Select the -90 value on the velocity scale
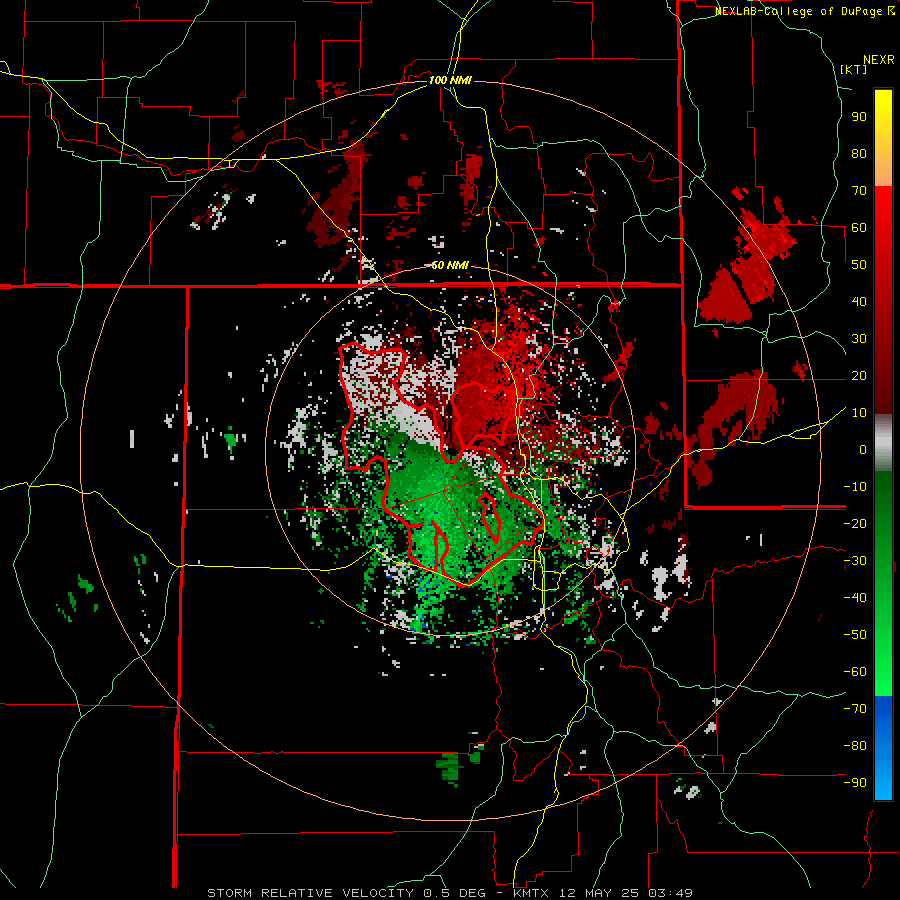This screenshot has height=900, width=900. [855, 783]
